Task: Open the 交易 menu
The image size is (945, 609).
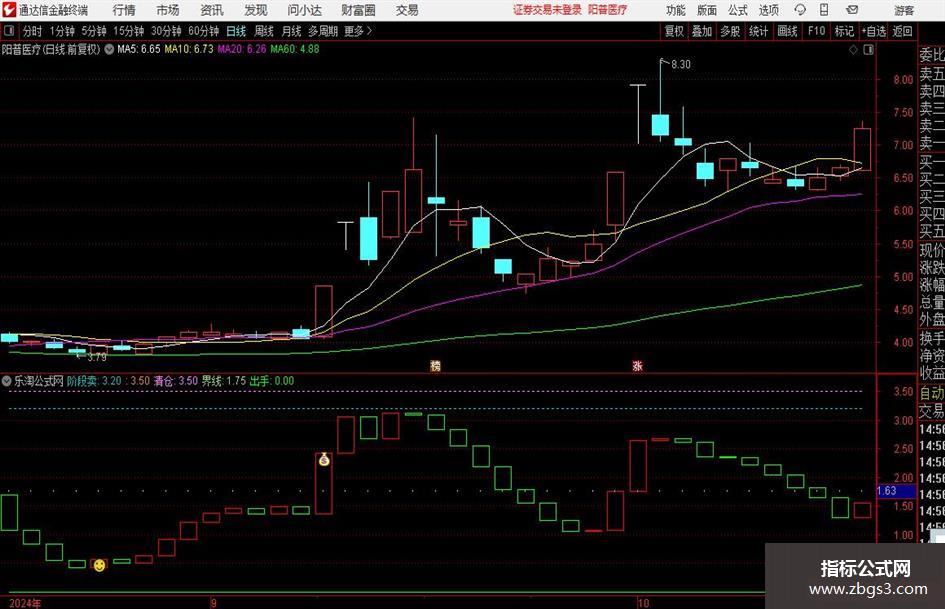Action: click(x=407, y=10)
